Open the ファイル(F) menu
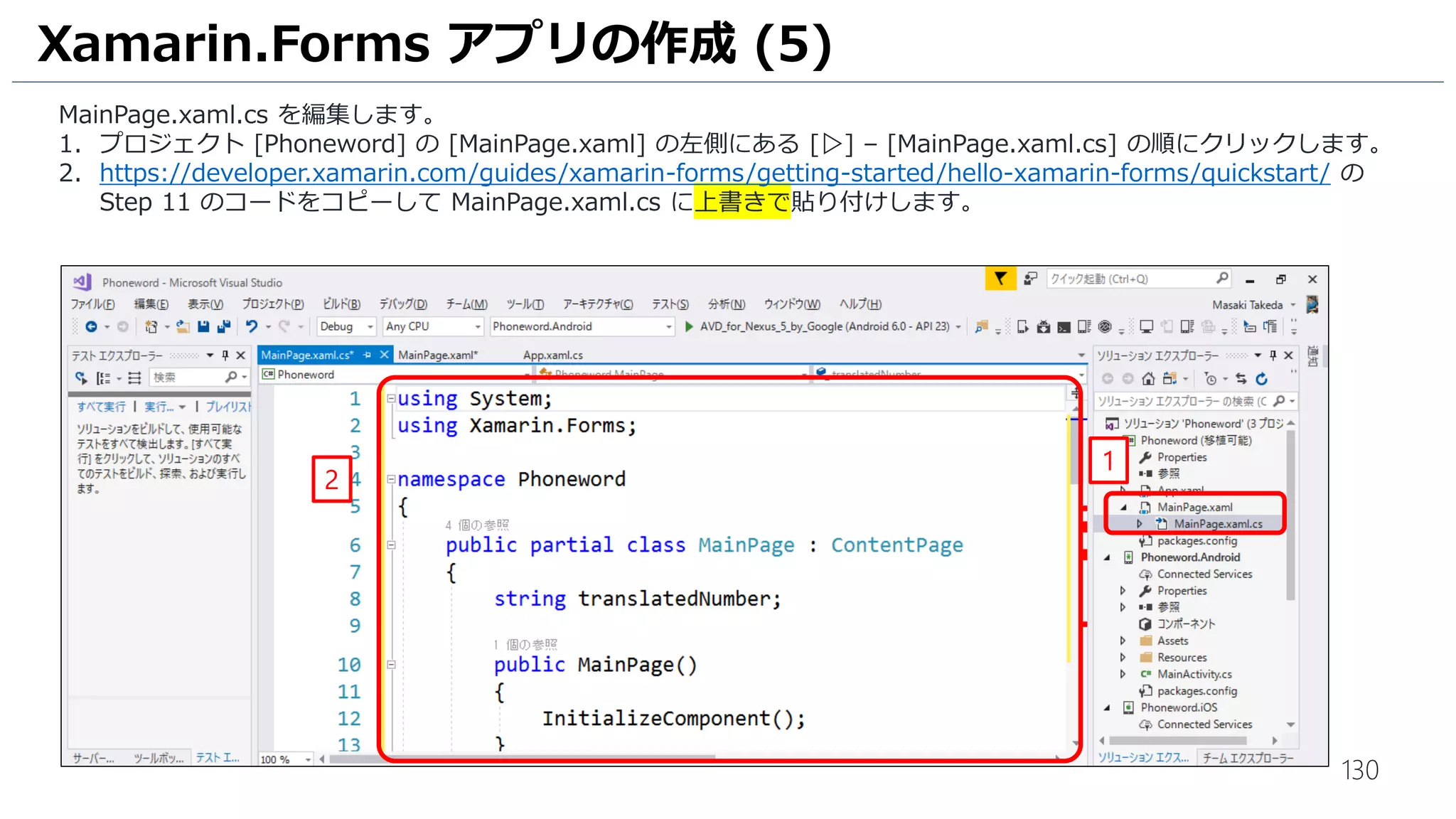This screenshot has height=819, width=1456. 92,304
